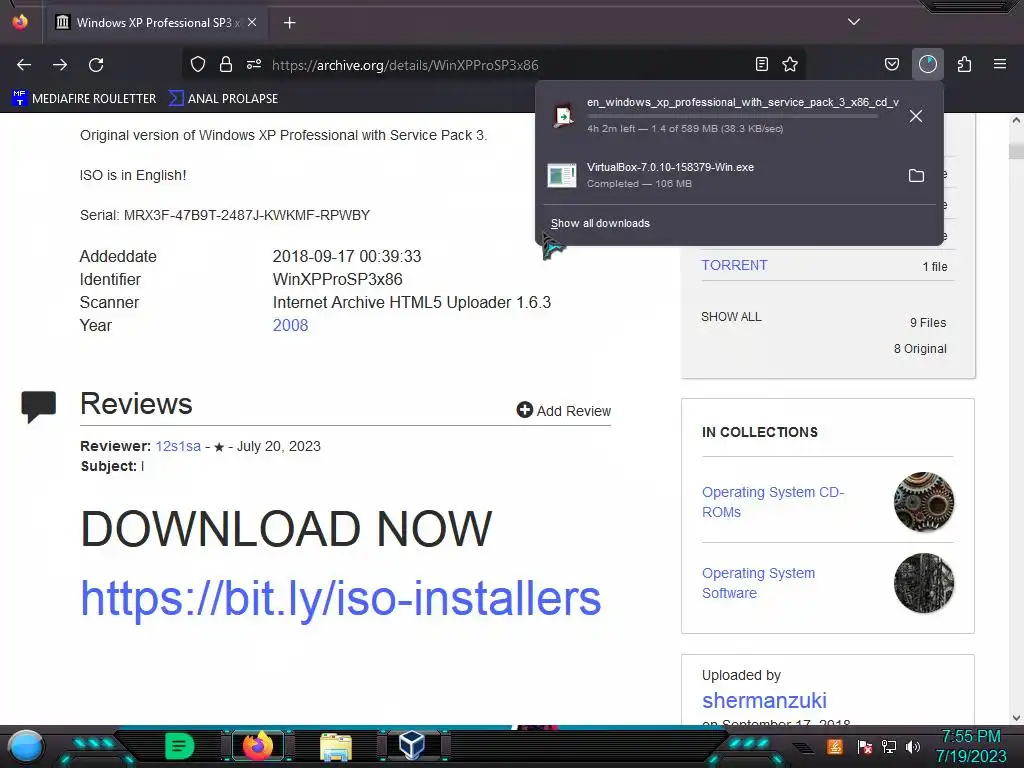Expand the list all tabs chevron

tap(854, 22)
